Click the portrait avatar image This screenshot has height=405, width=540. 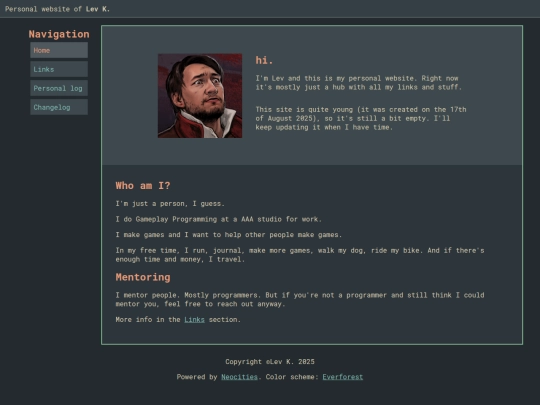pyautogui.click(x=200, y=96)
